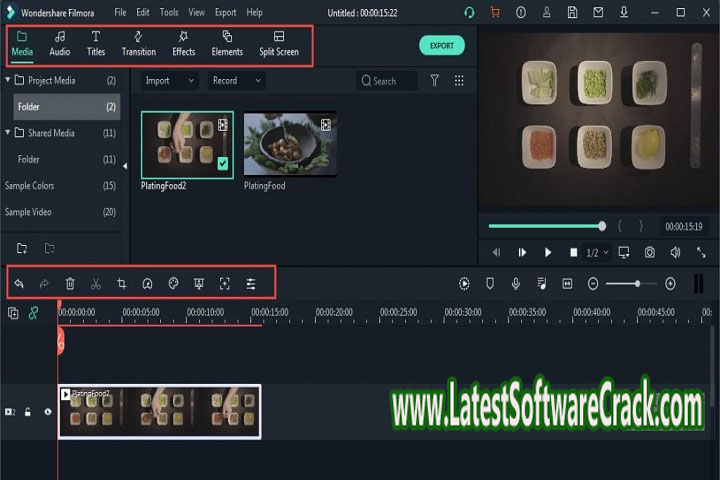The height and width of the screenshot is (480, 720).
Task: Collapse the media panel side arrow
Action: [x=125, y=166]
